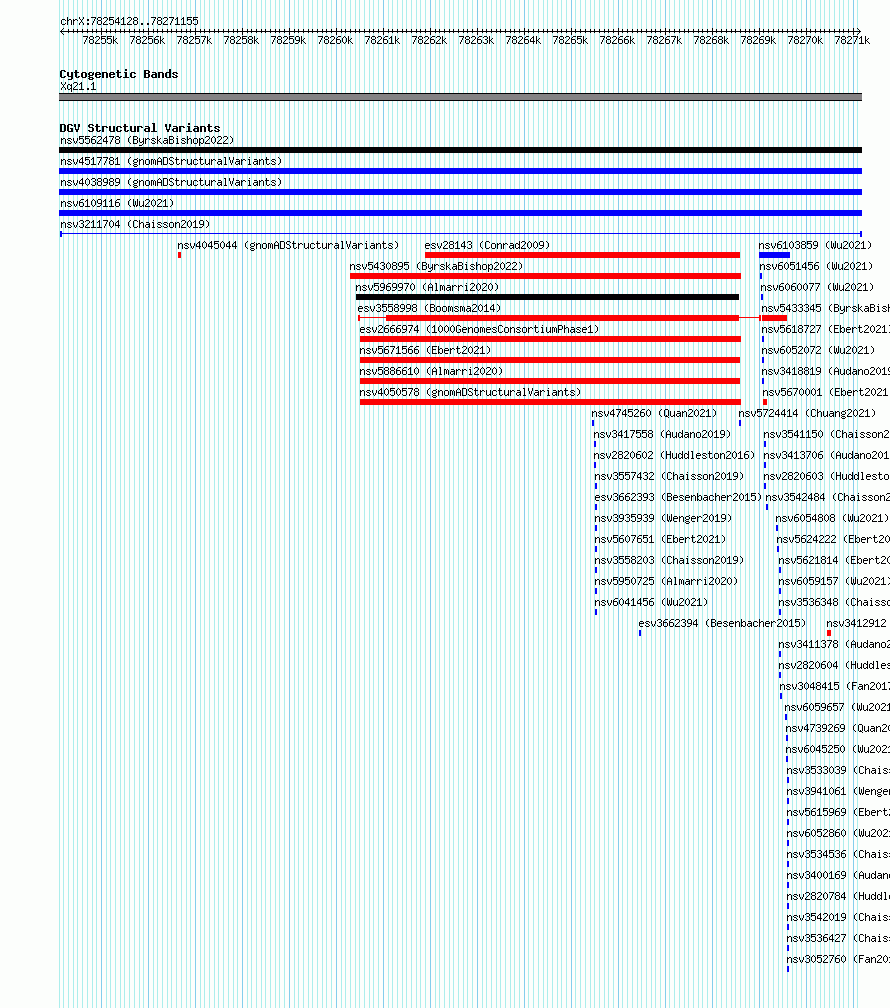Image resolution: width=890 pixels, height=1008 pixels.
Task: Click the red esv28143 variant bar
Action: pos(583,255)
